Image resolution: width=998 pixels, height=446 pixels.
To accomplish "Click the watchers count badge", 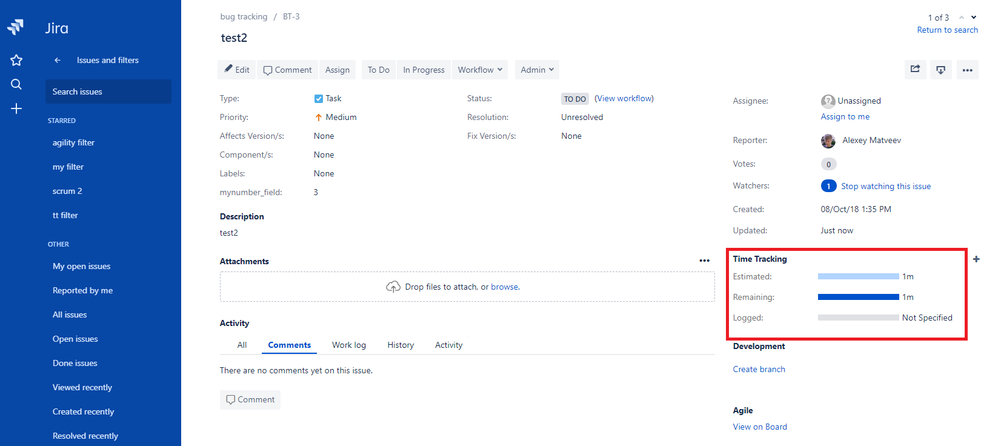I will [829, 186].
